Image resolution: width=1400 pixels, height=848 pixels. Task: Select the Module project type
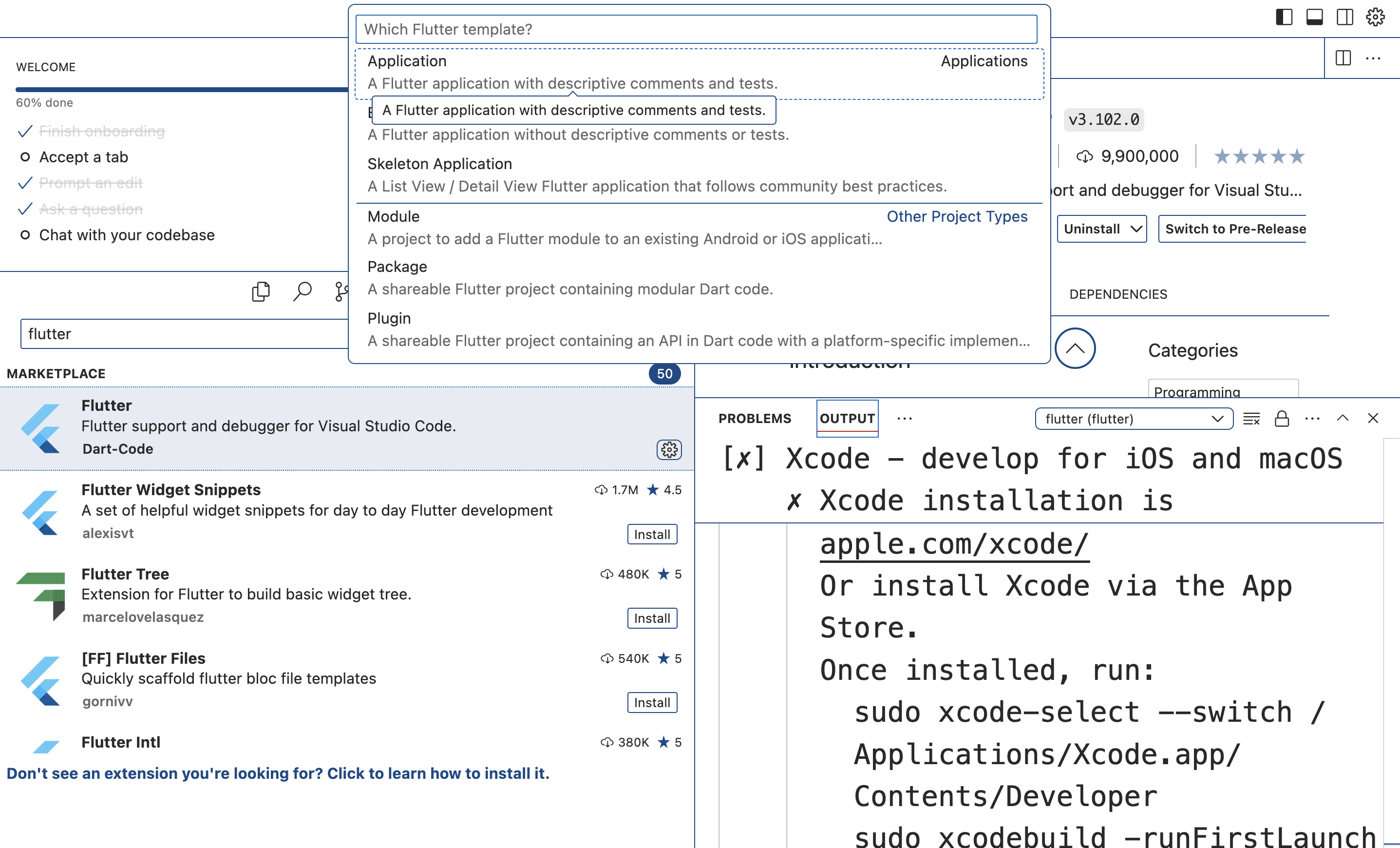(699, 227)
